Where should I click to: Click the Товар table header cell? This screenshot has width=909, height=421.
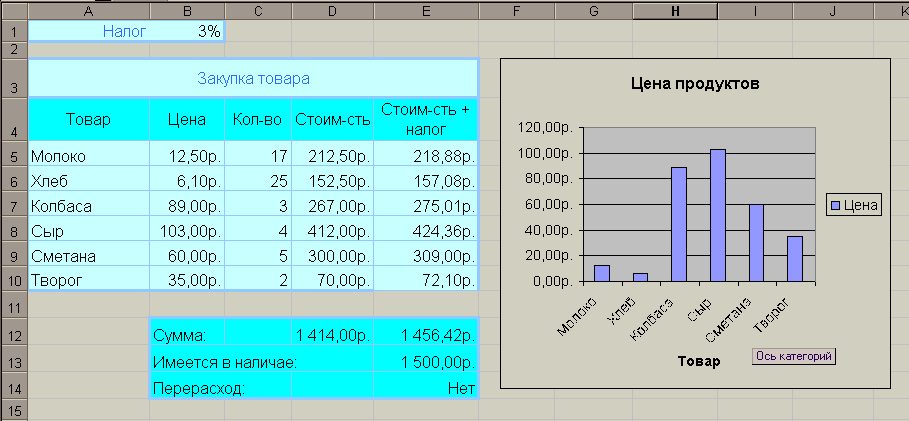click(x=89, y=119)
